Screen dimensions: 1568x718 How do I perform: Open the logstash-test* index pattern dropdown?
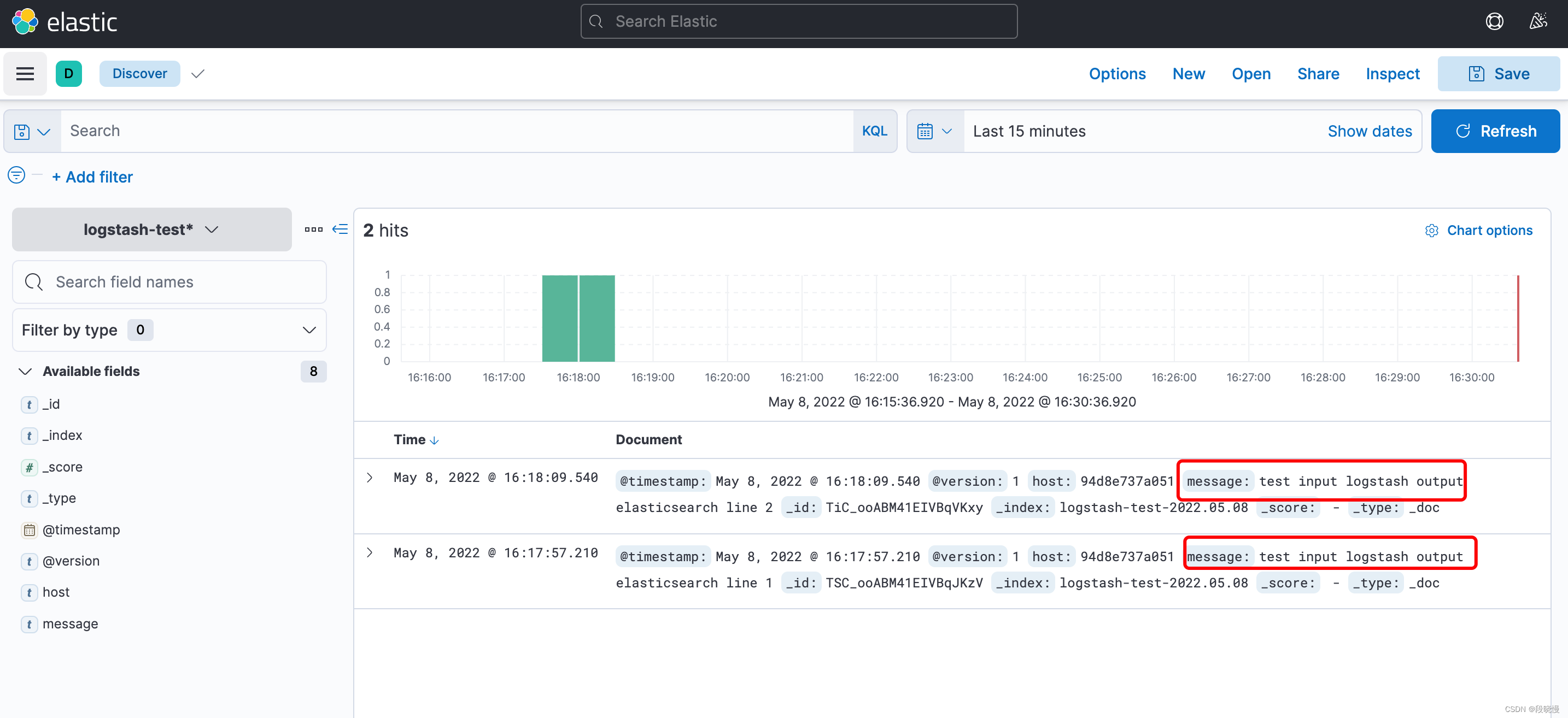pyautogui.click(x=151, y=229)
